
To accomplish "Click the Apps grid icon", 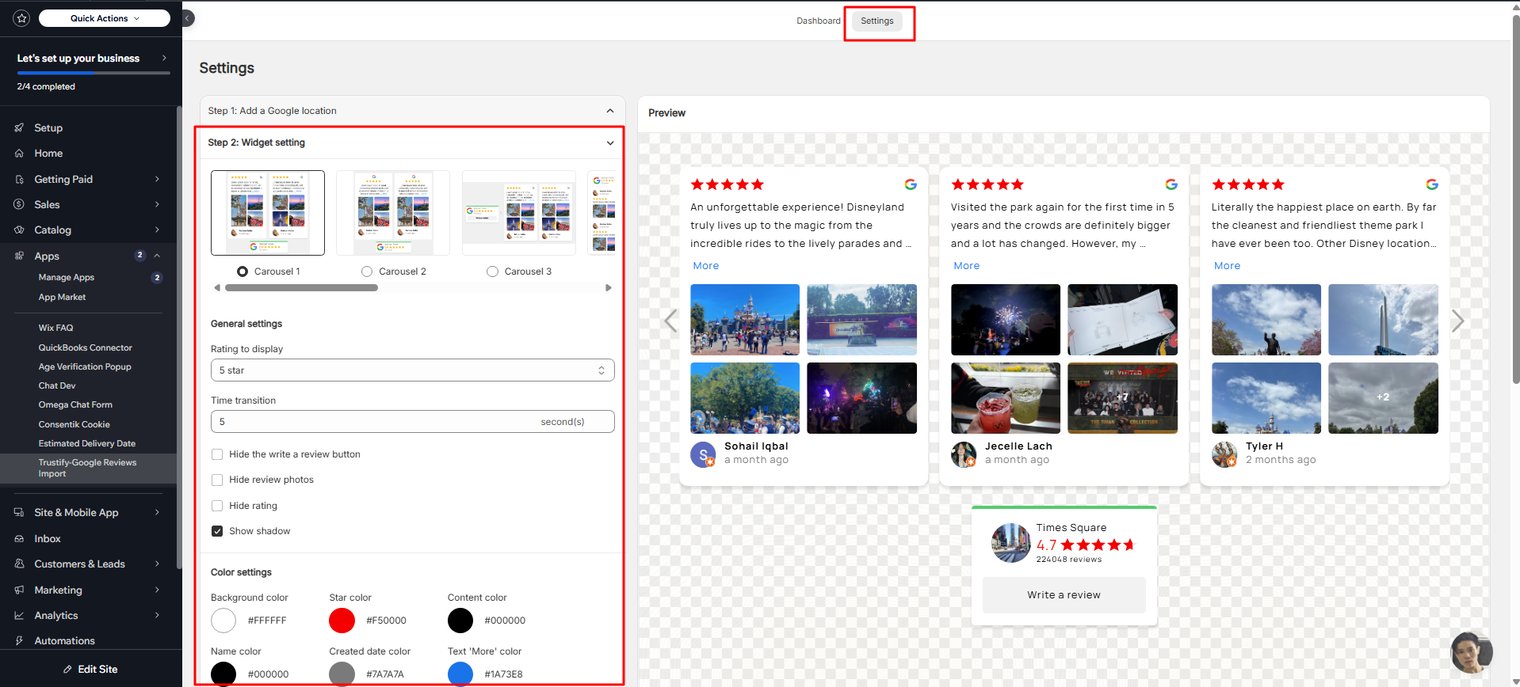I will point(20,256).
